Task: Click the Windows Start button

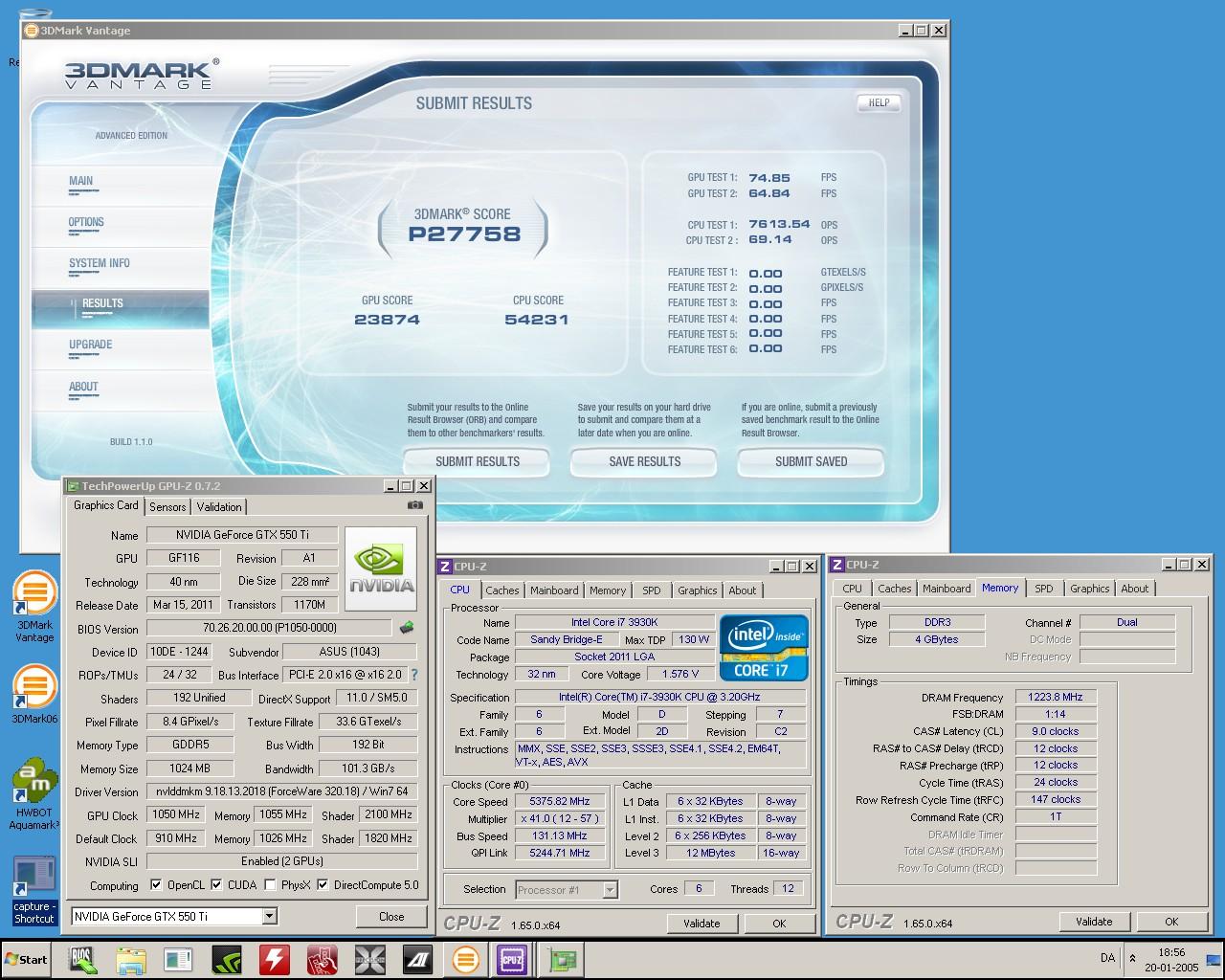Action: [x=27, y=959]
